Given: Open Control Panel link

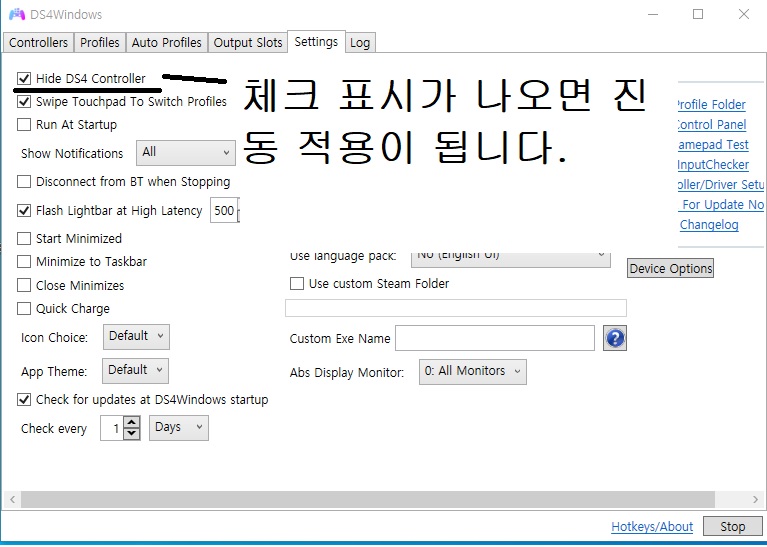Looking at the screenshot, I should (712, 125).
